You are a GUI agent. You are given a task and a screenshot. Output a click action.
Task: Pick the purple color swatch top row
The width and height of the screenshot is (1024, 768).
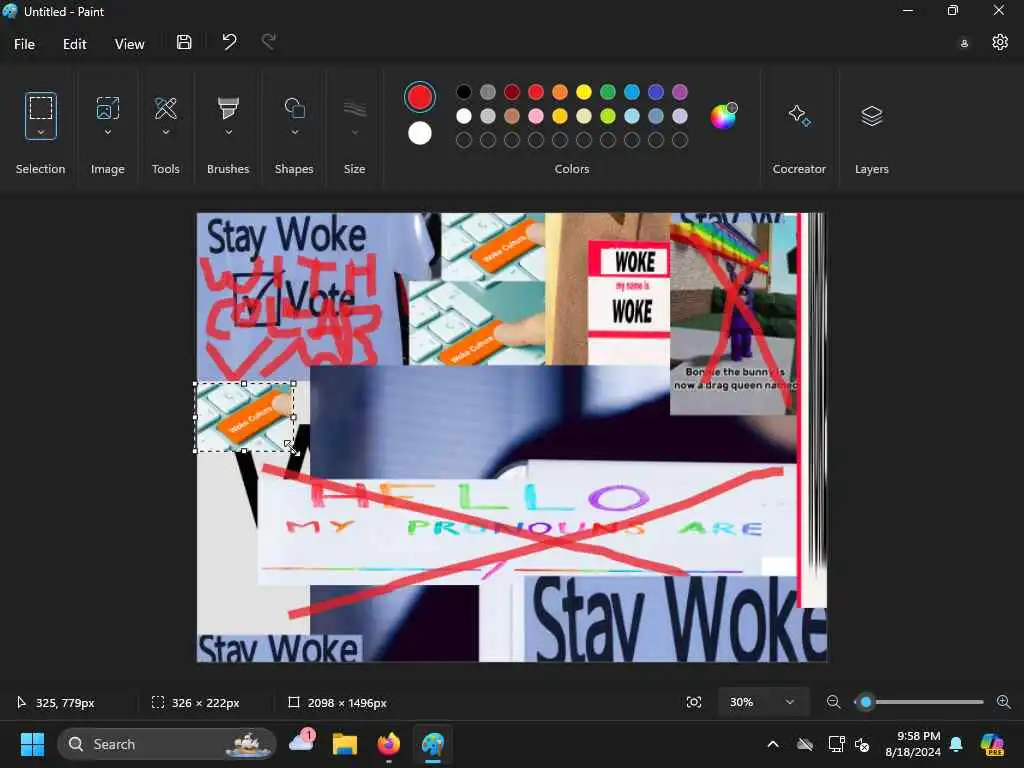pos(680,92)
